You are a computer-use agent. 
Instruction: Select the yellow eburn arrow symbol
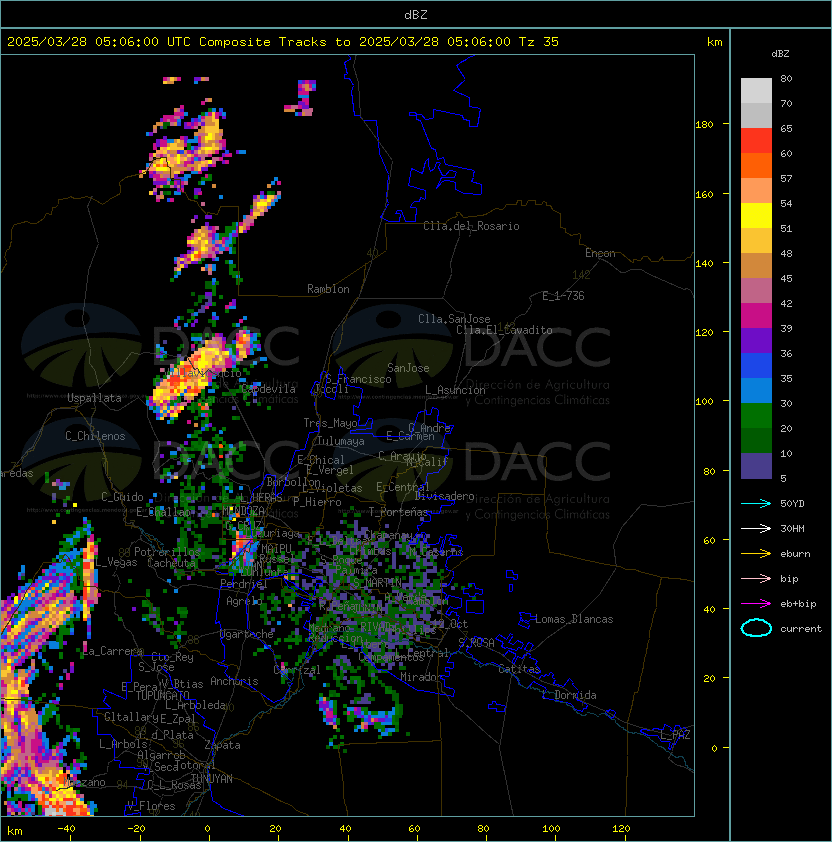pos(756,554)
